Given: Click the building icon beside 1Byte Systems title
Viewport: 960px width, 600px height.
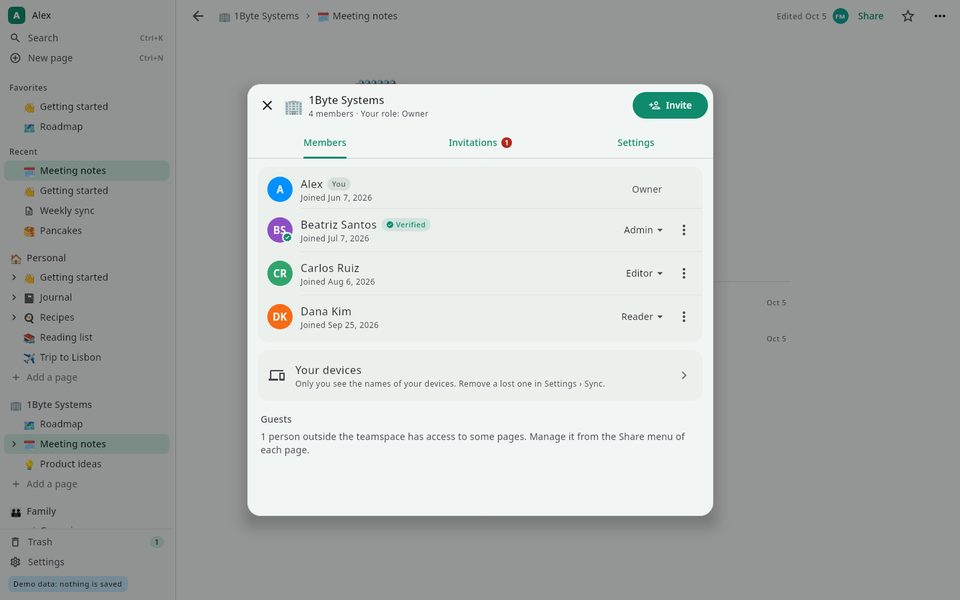Looking at the screenshot, I should (293, 107).
